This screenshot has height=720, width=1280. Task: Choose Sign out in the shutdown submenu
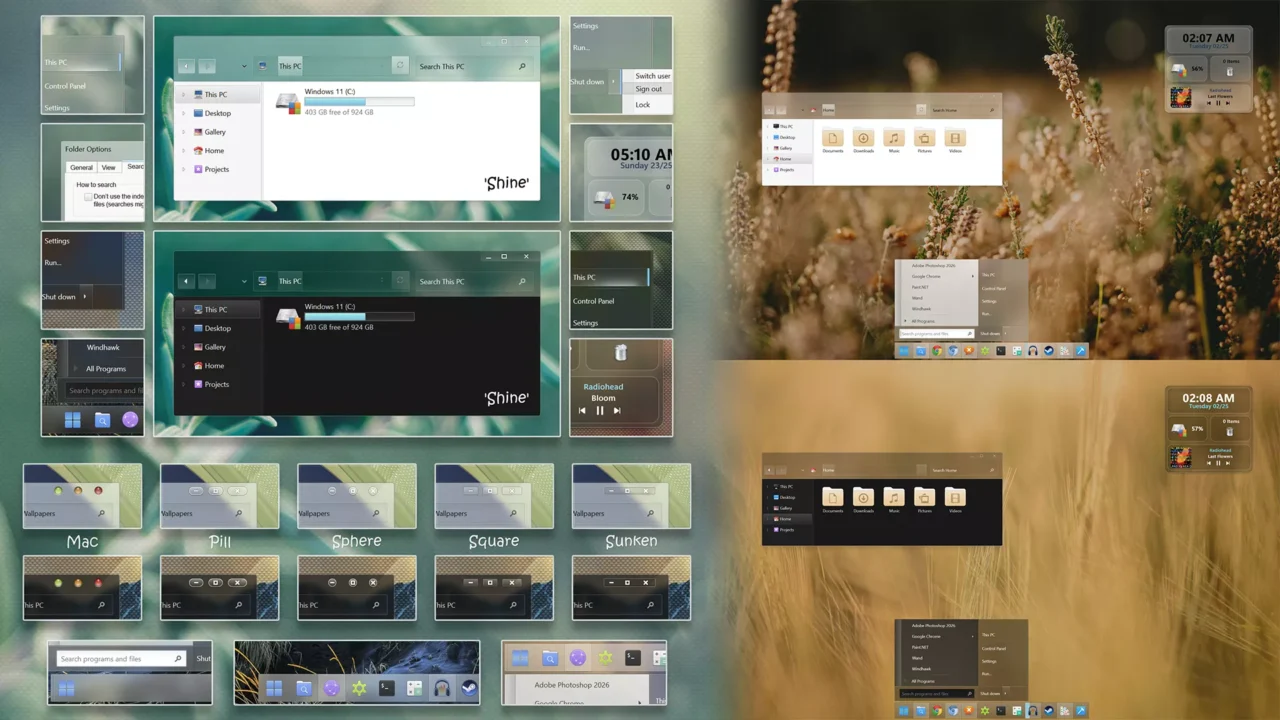click(x=648, y=89)
